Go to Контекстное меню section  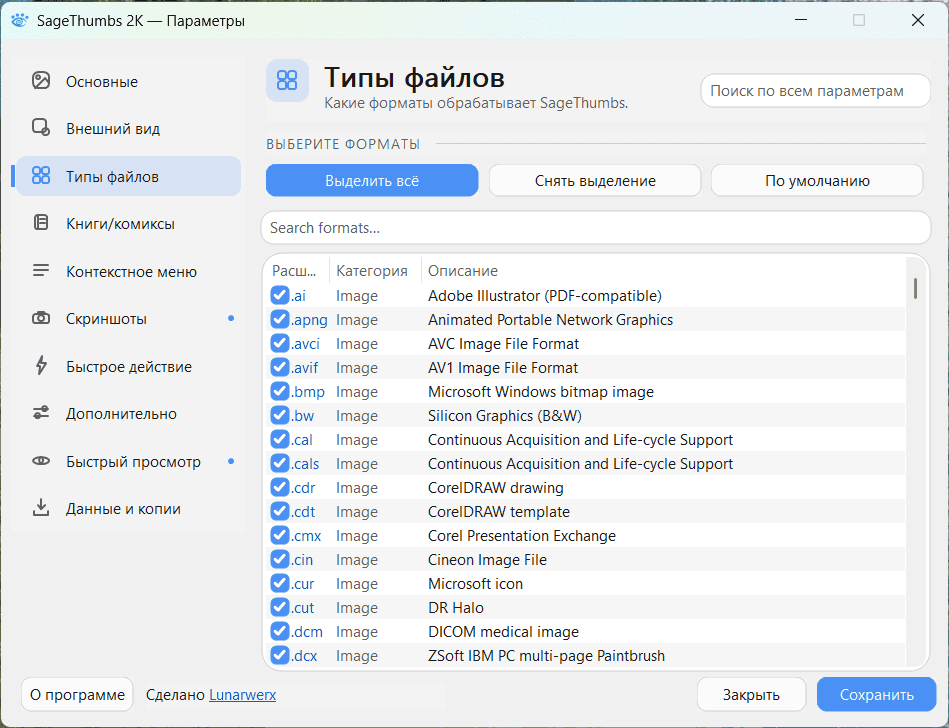tap(128, 271)
